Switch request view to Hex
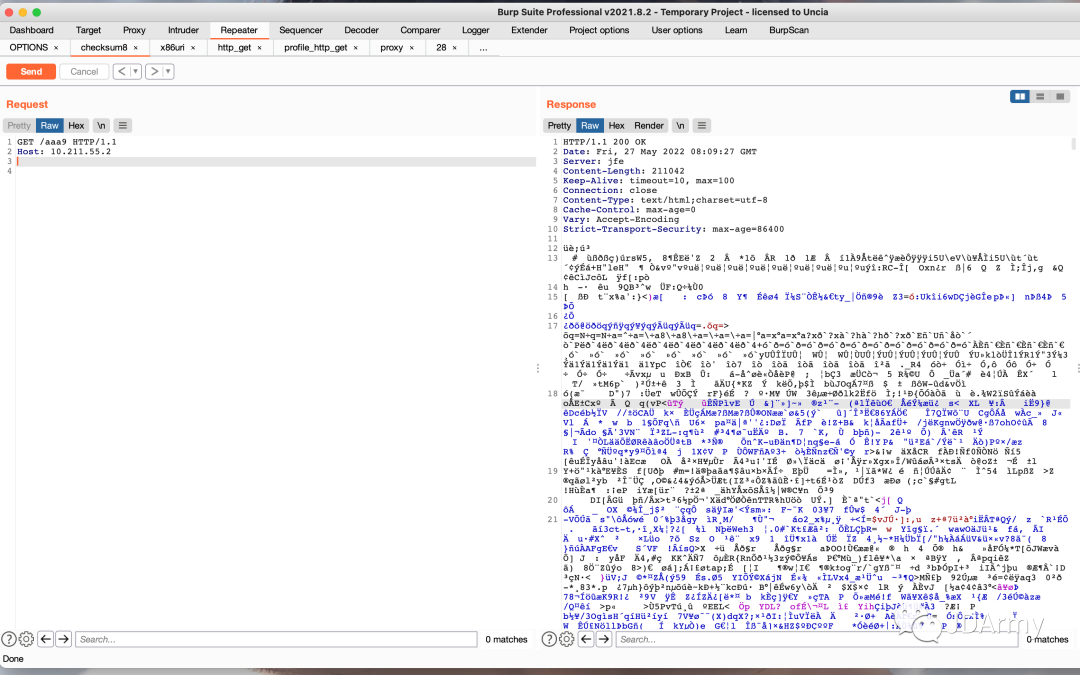Image resolution: width=1080 pixels, height=675 pixels. 76,125
